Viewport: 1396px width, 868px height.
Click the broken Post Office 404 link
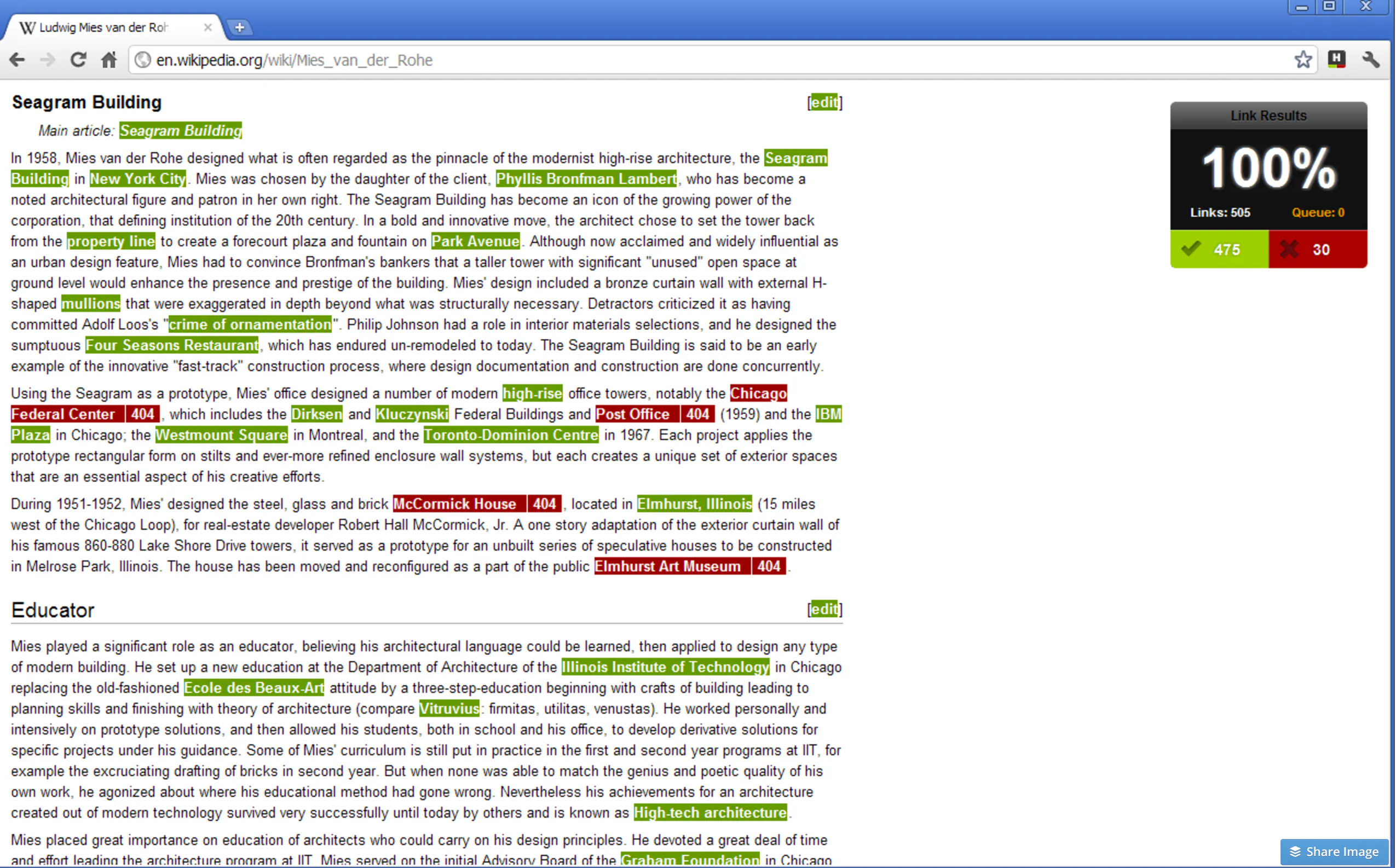[x=655, y=414]
